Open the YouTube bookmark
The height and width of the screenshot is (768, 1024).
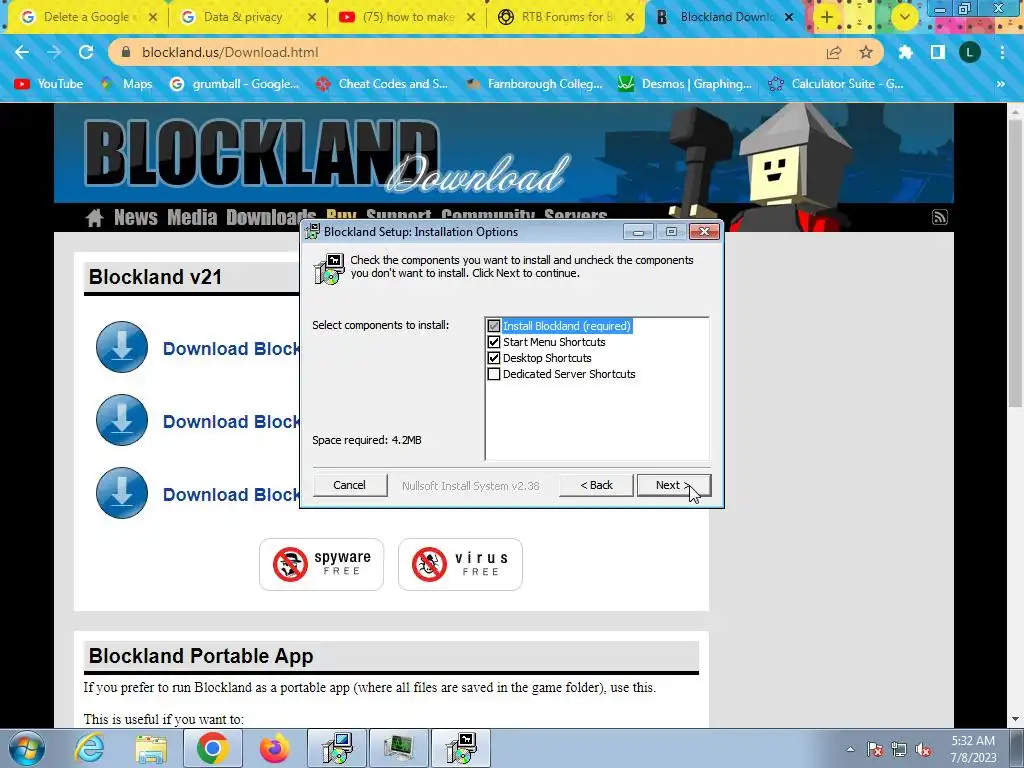(49, 84)
